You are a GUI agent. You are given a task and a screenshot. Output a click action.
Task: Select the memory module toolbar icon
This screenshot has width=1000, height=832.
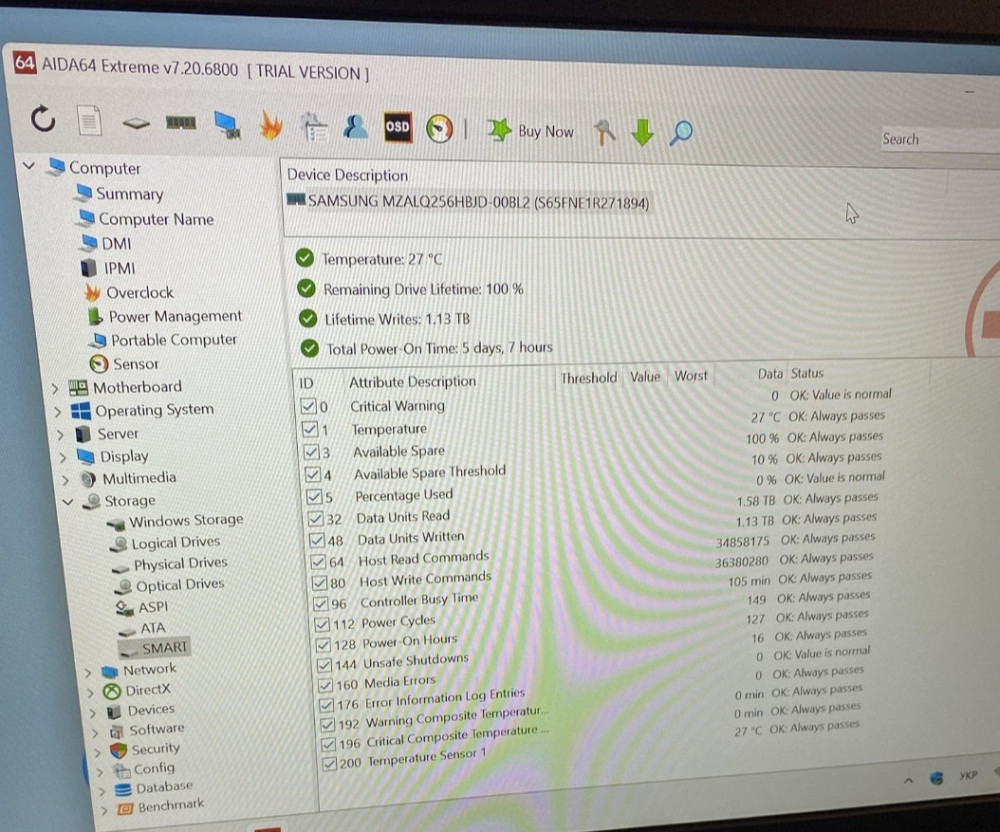point(181,122)
